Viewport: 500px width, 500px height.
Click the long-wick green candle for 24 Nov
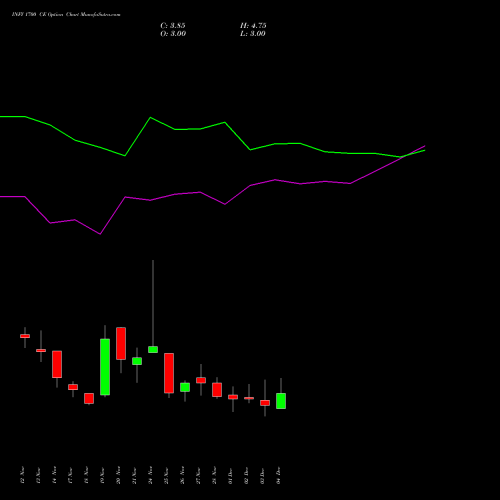(x=153, y=349)
